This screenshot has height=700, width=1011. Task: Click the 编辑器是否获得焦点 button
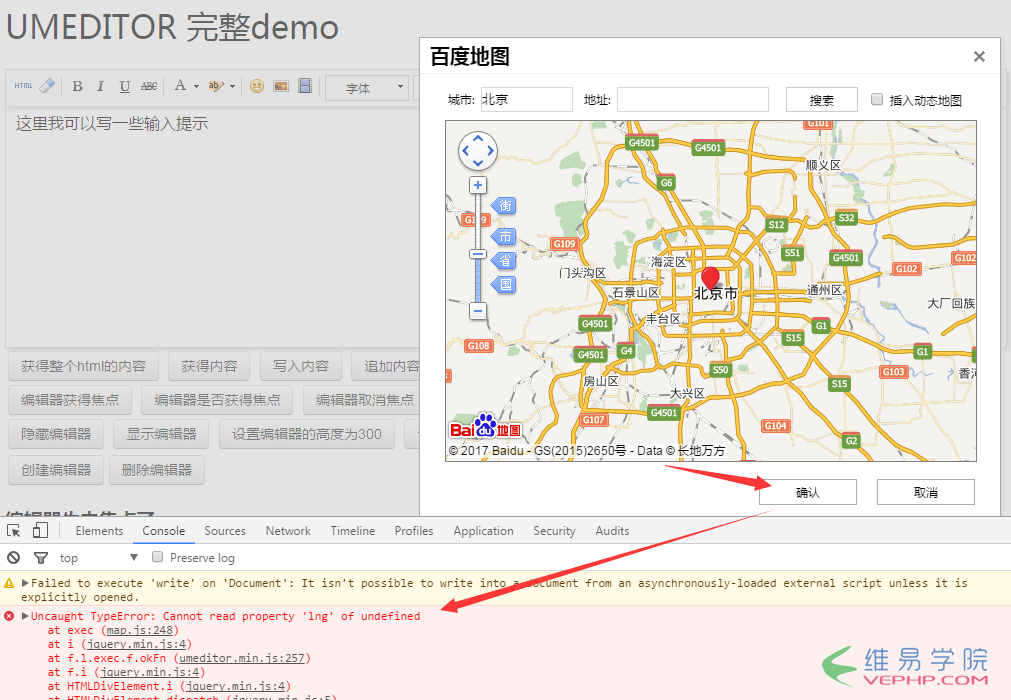coord(217,400)
